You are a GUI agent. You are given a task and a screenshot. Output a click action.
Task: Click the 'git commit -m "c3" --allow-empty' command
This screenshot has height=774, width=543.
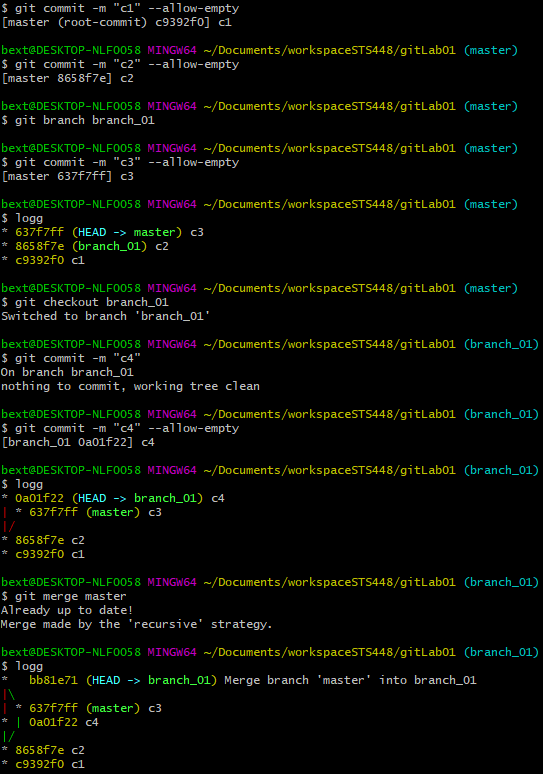click(x=120, y=162)
